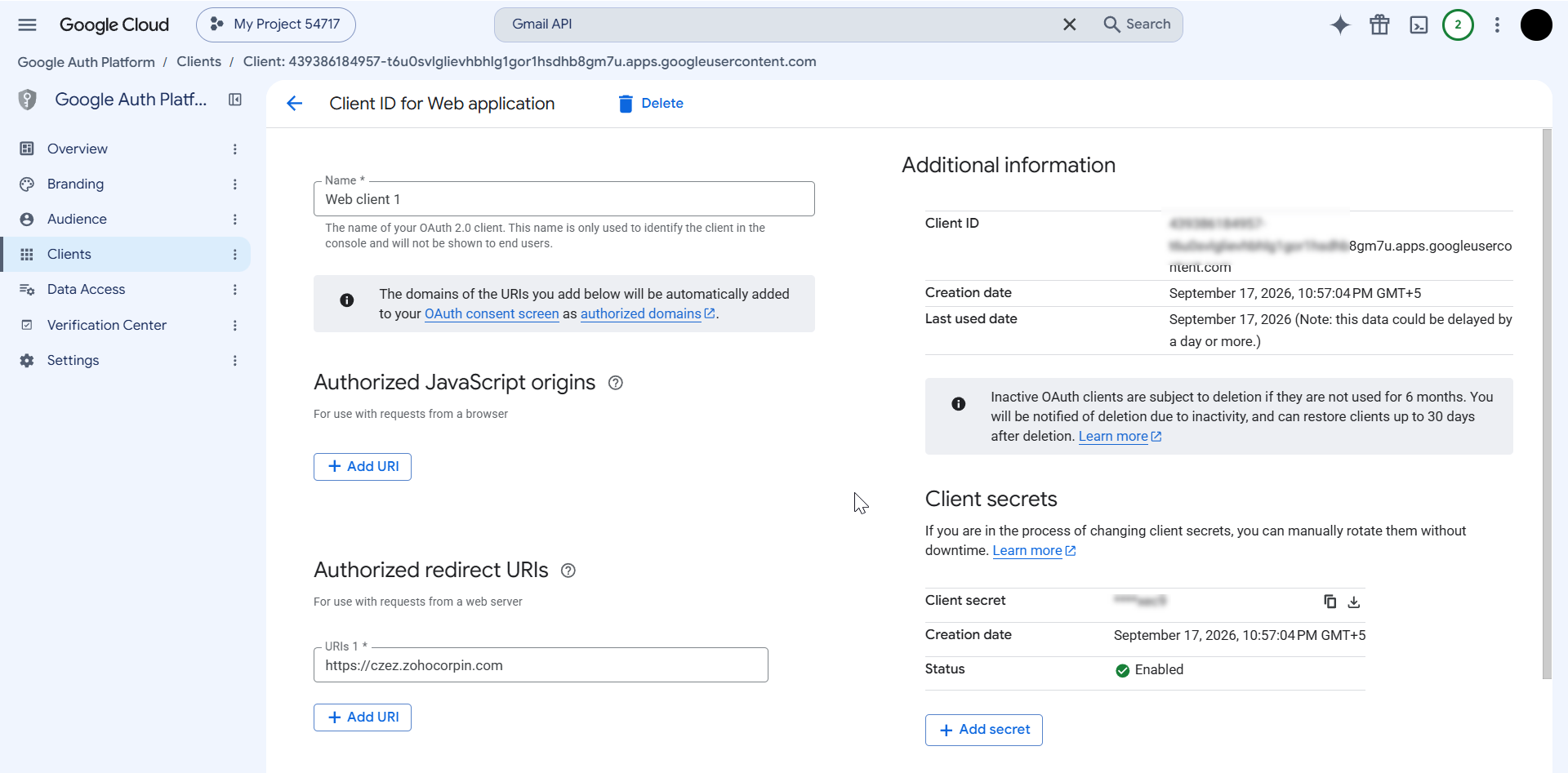
Task: Go to Google Auth Platform breadcrumb
Action: tap(87, 62)
